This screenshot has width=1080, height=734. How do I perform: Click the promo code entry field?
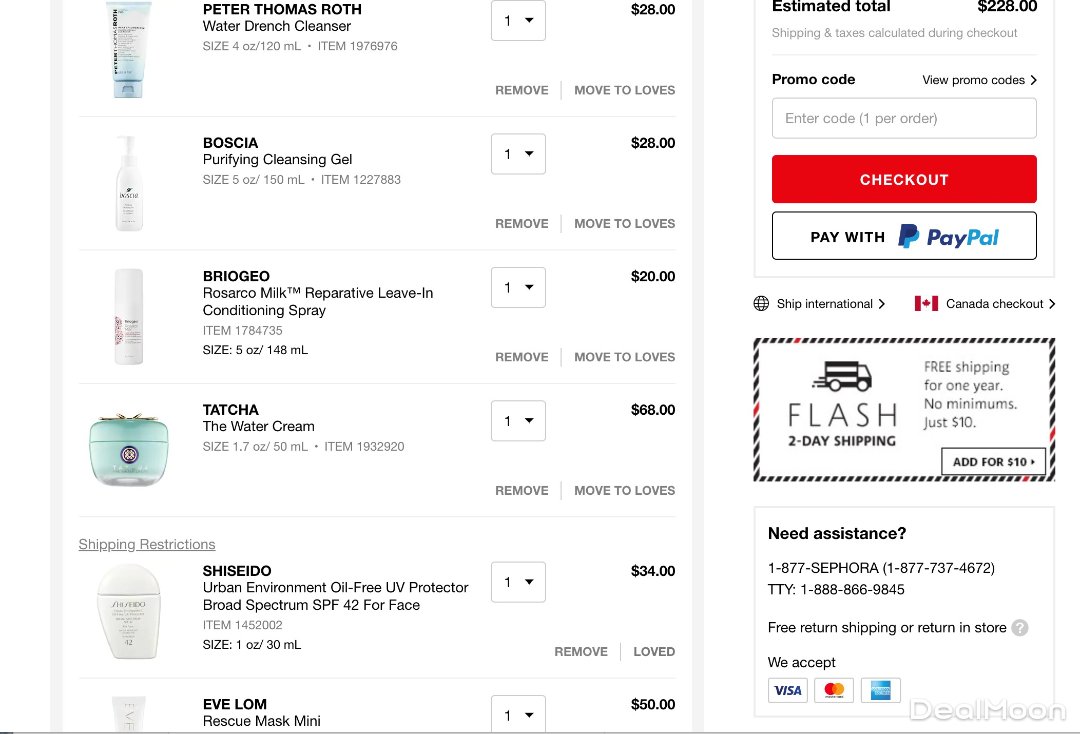(x=904, y=118)
